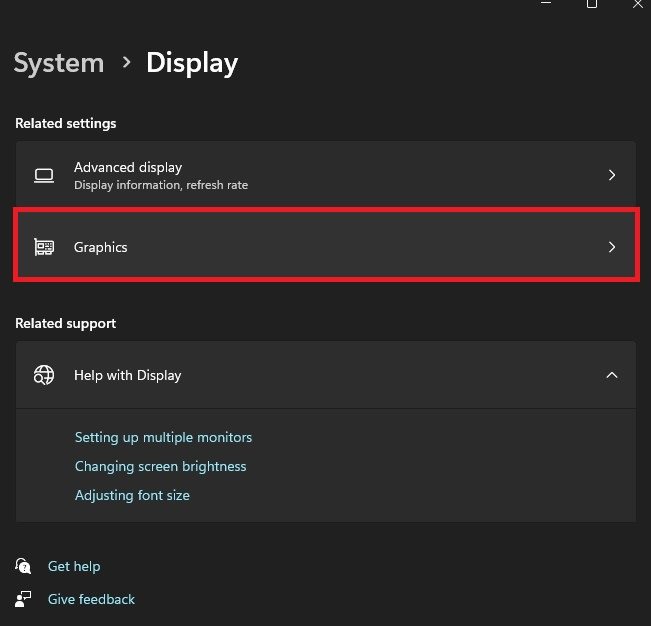Image resolution: width=651 pixels, height=626 pixels.
Task: Click the Give feedback person icon
Action: pos(24,599)
